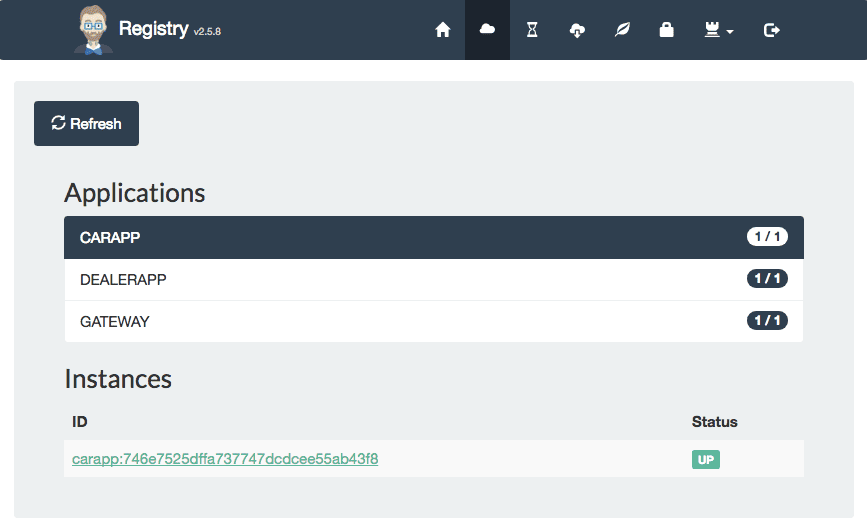The height and width of the screenshot is (532, 867).
Task: Select the GATEWAY application row
Action: pyautogui.click(x=434, y=321)
